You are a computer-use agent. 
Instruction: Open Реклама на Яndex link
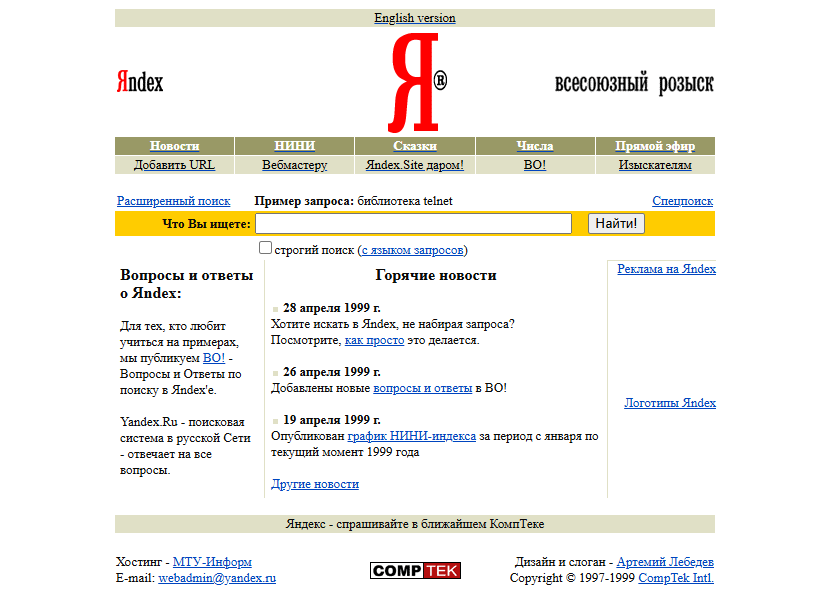pos(666,268)
